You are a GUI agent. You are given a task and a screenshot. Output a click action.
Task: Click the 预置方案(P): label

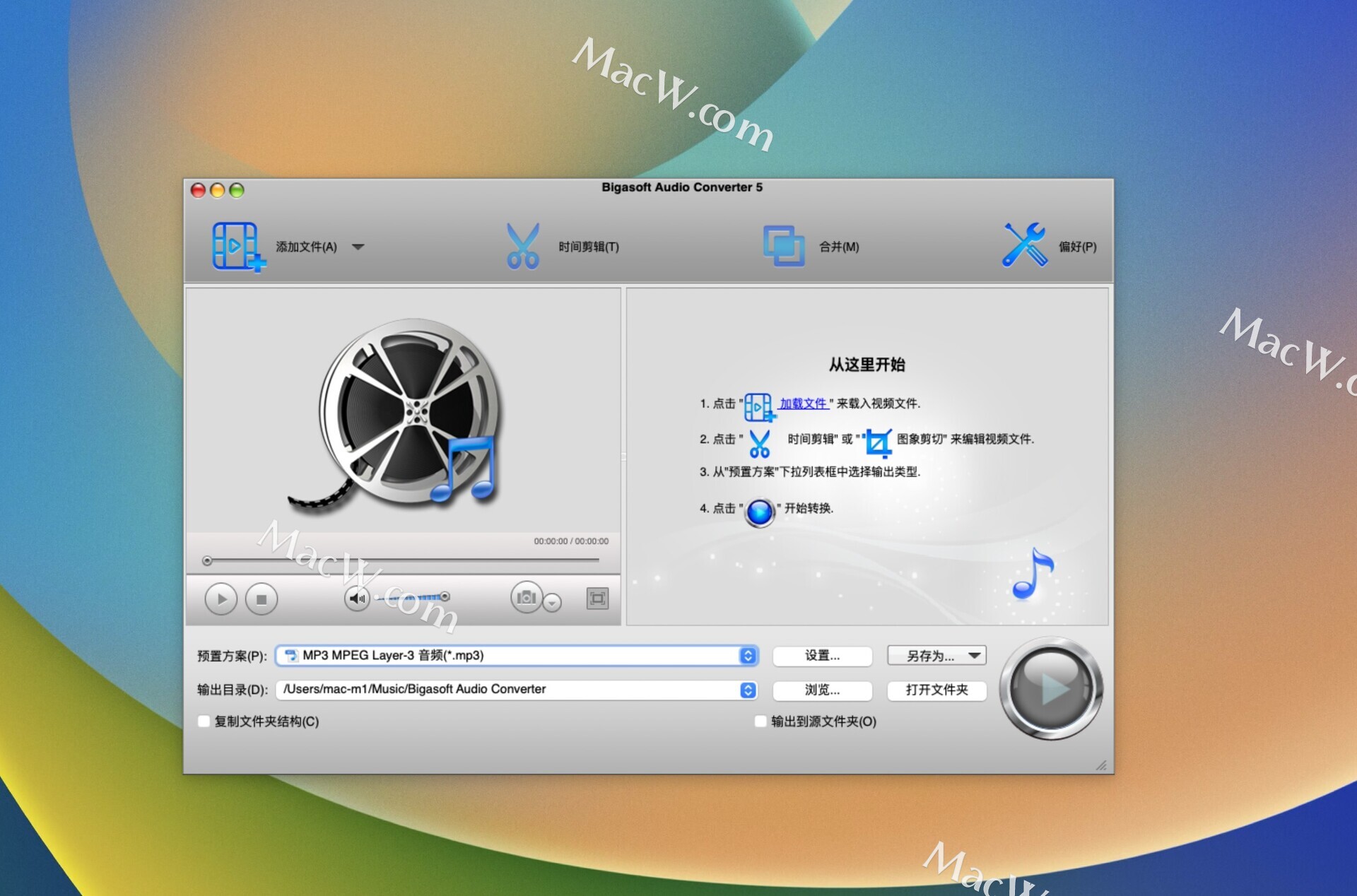232,656
